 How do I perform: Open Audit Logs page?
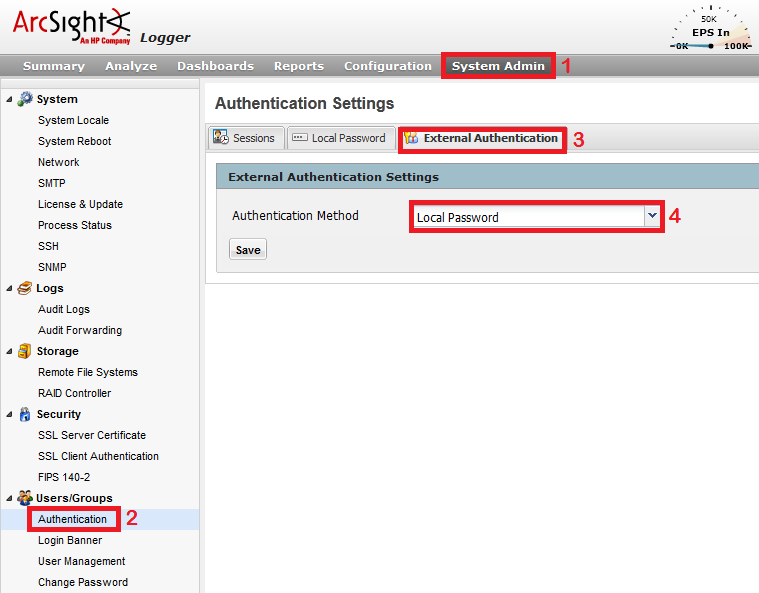(64, 309)
